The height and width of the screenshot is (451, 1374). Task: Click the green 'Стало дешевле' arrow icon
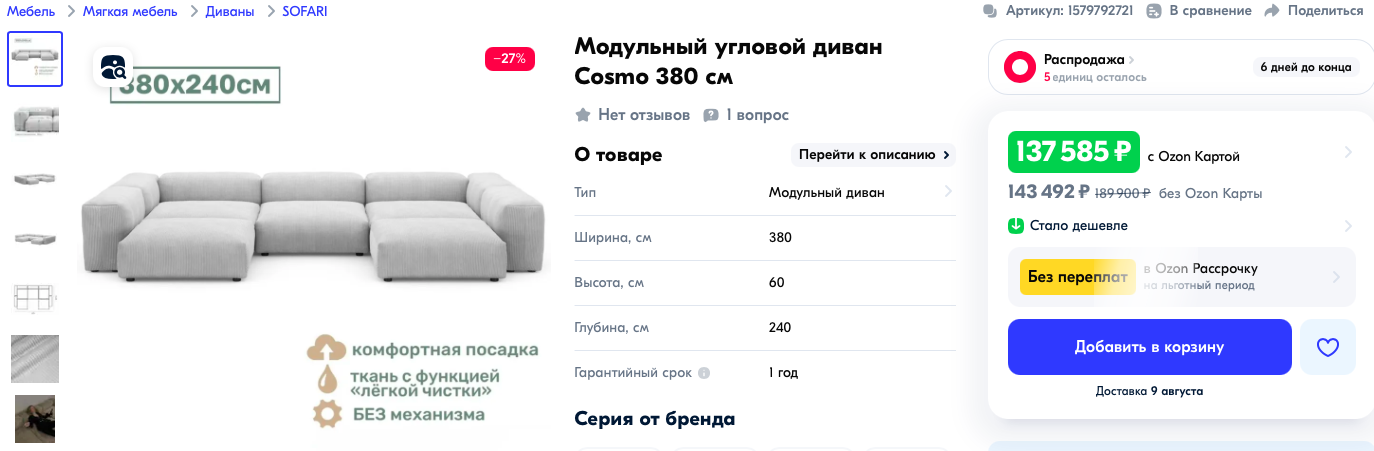pos(1016,225)
